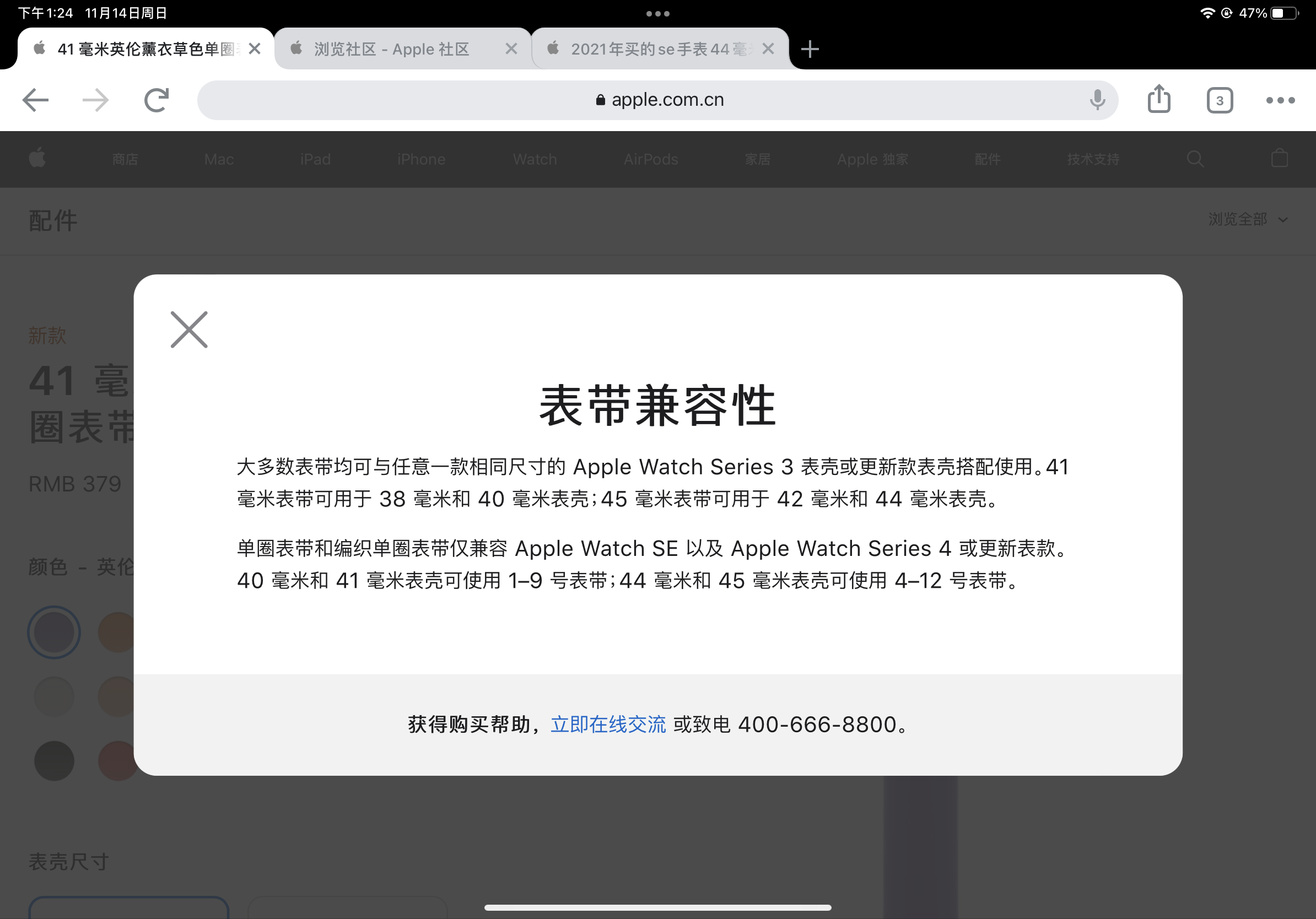Image resolution: width=1316 pixels, height=919 pixels.
Task: Reload the apple.com.cn page
Action: (x=156, y=100)
